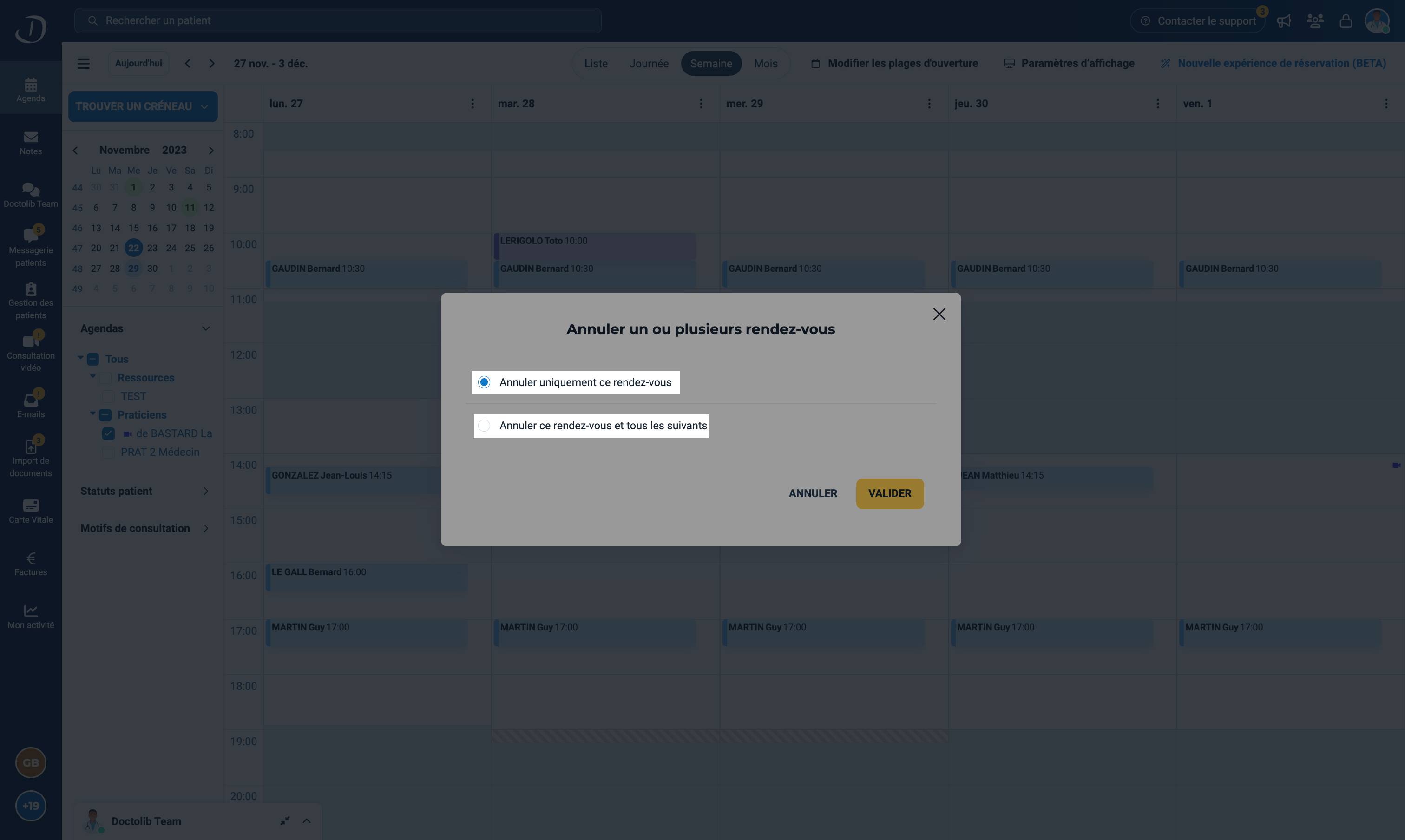
Task: Click Contacter le support button
Action: tap(1198, 21)
